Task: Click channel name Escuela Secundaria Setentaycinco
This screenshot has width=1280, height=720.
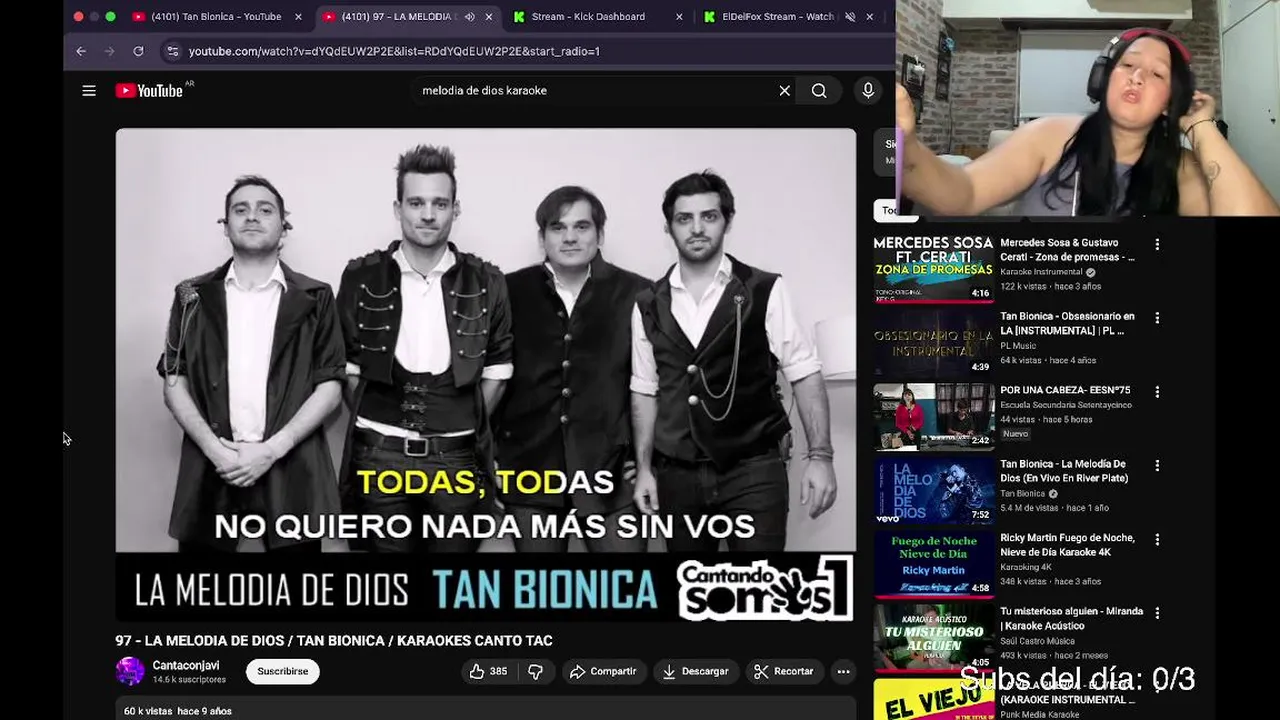Action: (1066, 406)
